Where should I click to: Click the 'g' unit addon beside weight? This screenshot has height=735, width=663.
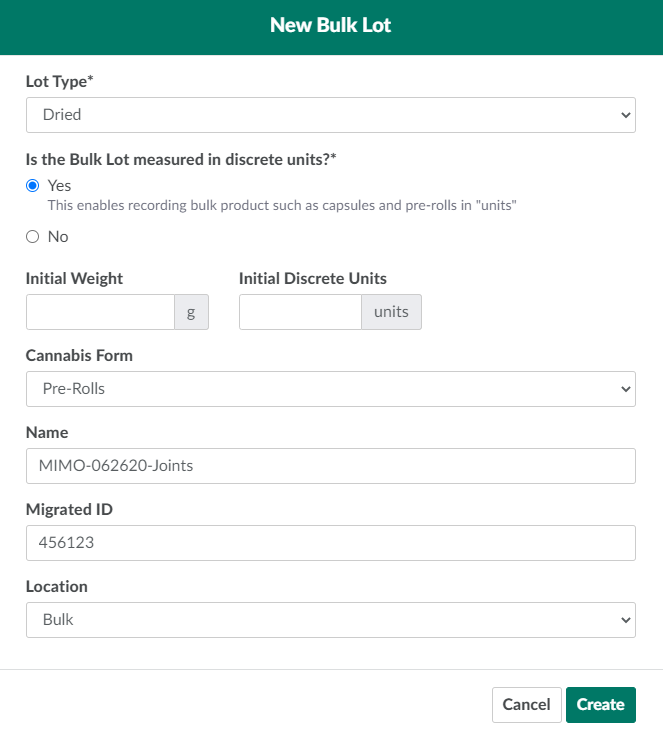[x=191, y=312]
